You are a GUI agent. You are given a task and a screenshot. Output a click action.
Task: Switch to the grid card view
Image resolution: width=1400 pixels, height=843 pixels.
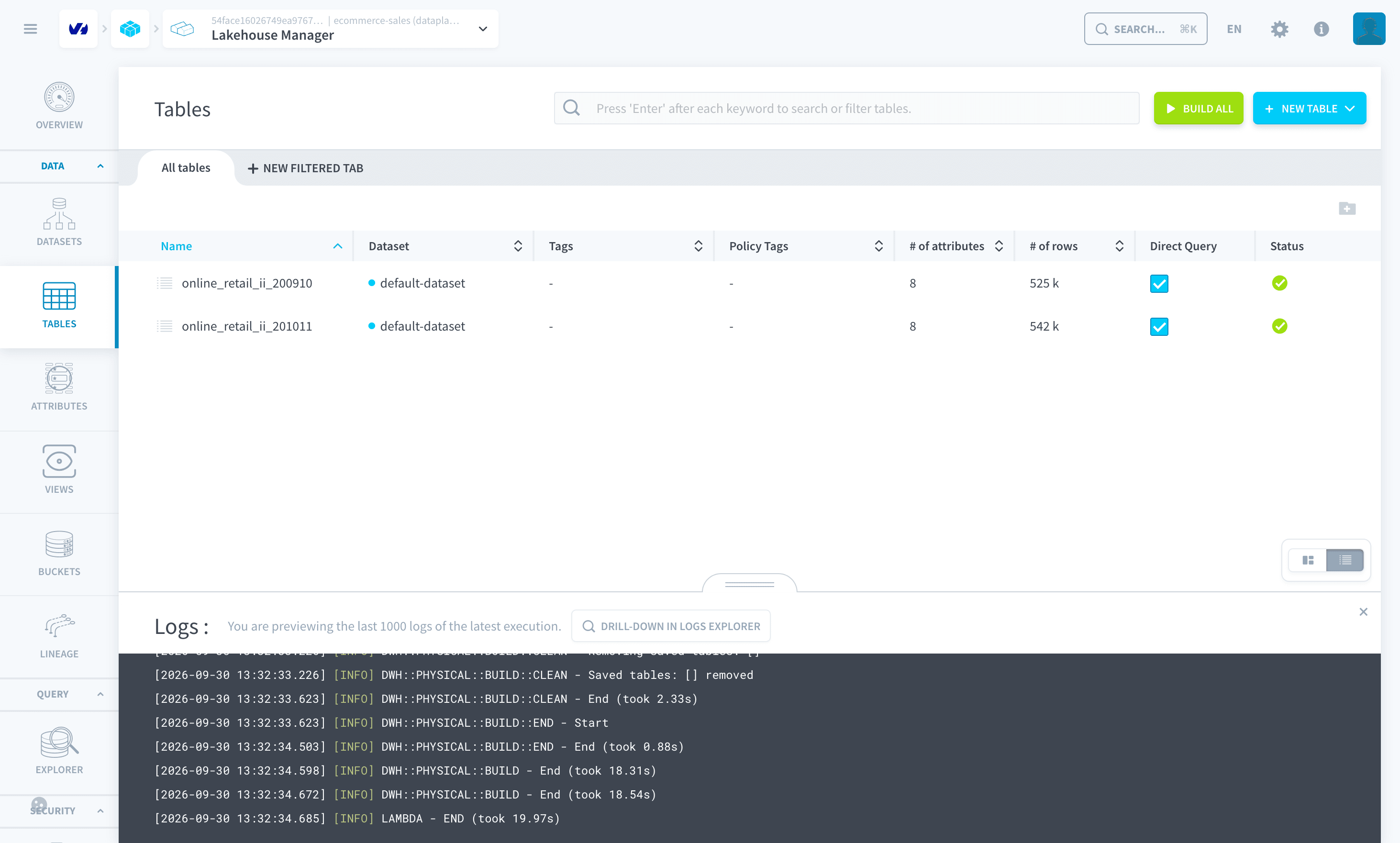(x=1308, y=560)
